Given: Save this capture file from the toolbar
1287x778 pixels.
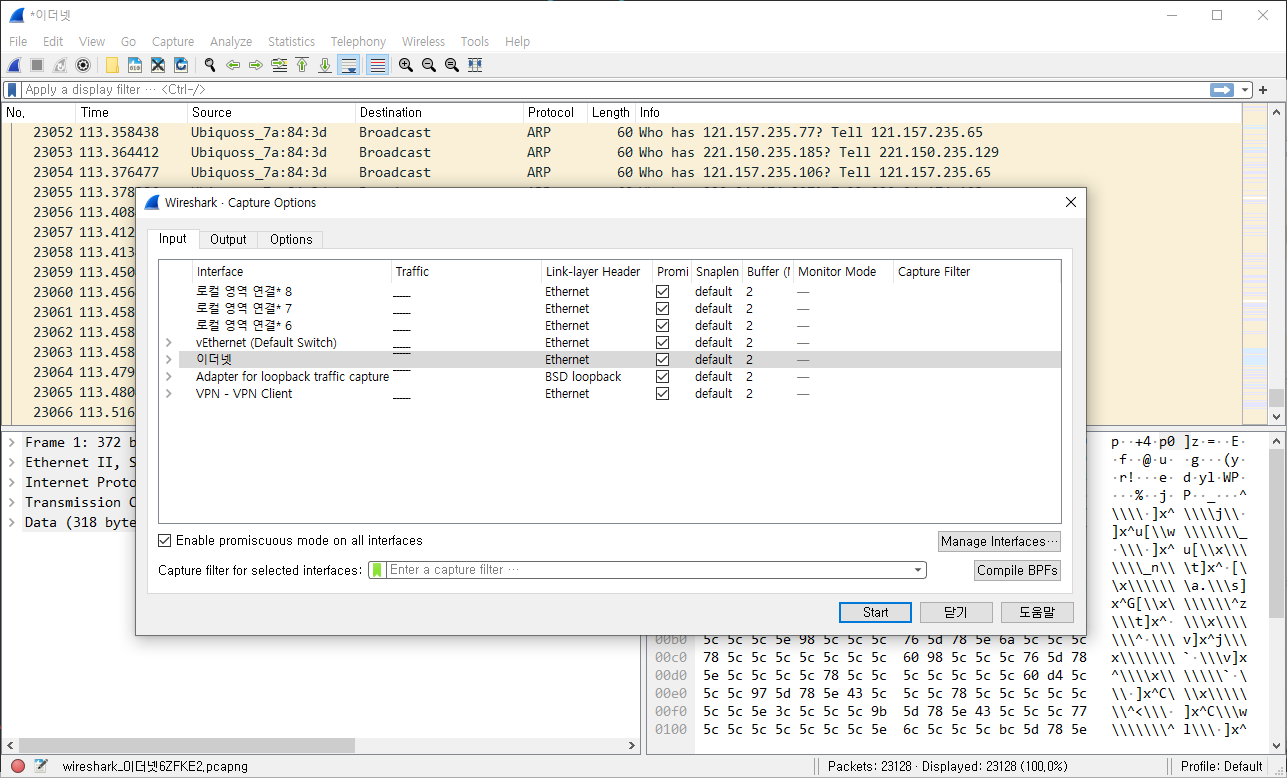Looking at the screenshot, I should click(x=135, y=65).
